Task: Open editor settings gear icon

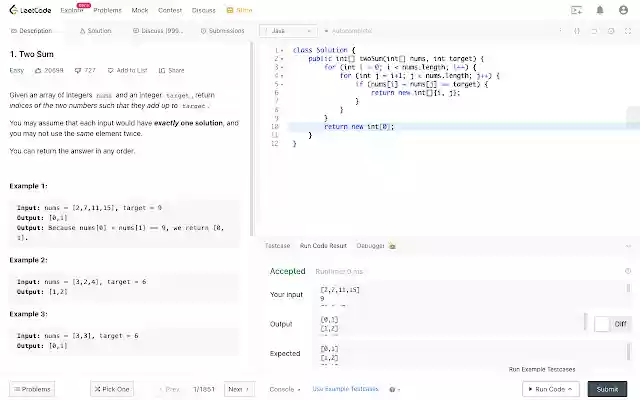Action: (611, 31)
